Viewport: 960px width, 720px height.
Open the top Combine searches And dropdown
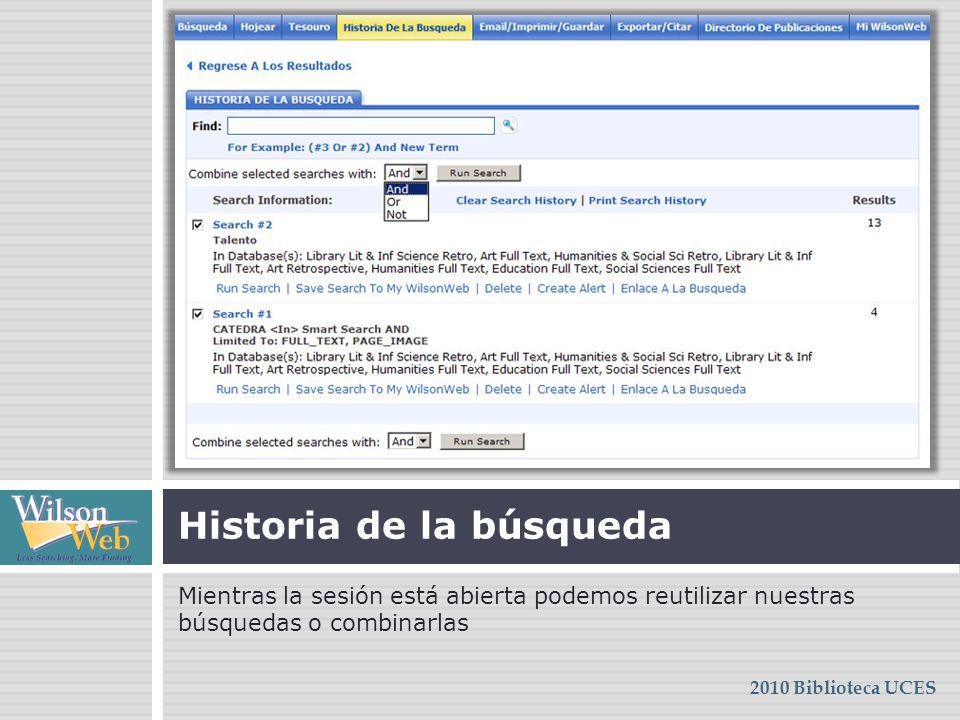406,173
